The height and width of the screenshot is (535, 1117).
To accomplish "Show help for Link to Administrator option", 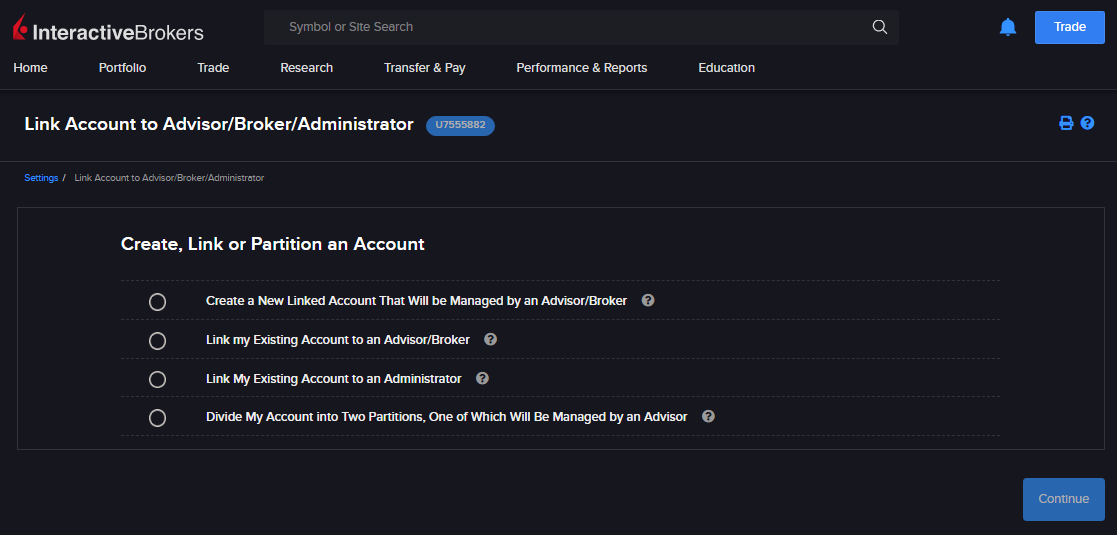I will [x=482, y=378].
